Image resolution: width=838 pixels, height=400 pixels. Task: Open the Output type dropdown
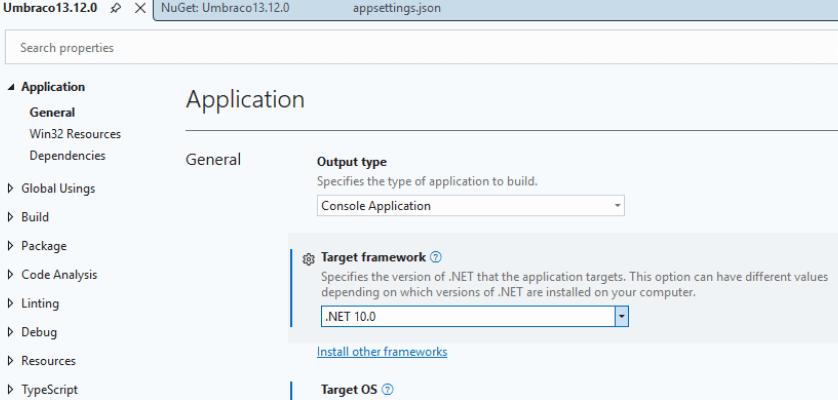pos(470,206)
